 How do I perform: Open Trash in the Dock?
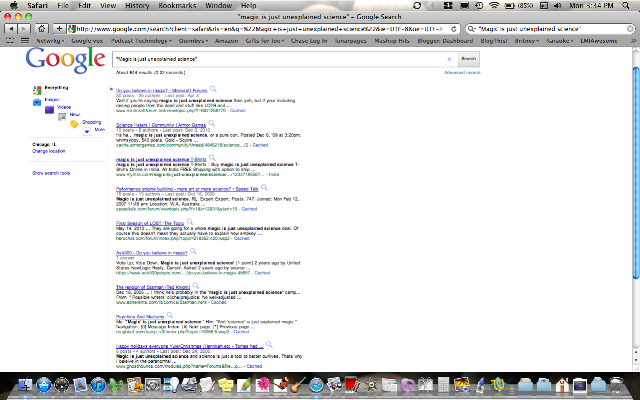[x=616, y=385]
